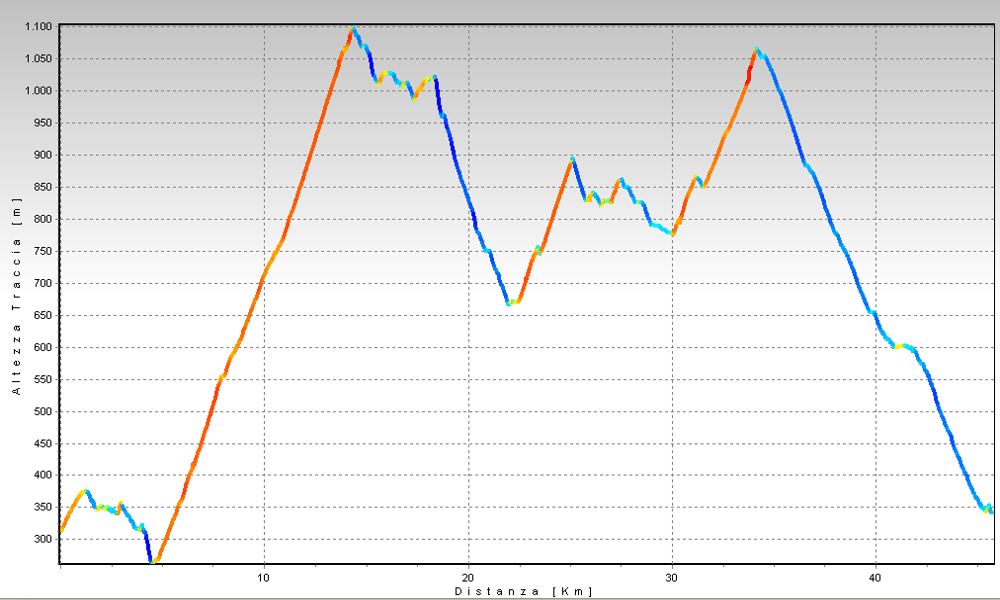
Task: Click the 300 label on the altitude axis
Action: click(44, 539)
